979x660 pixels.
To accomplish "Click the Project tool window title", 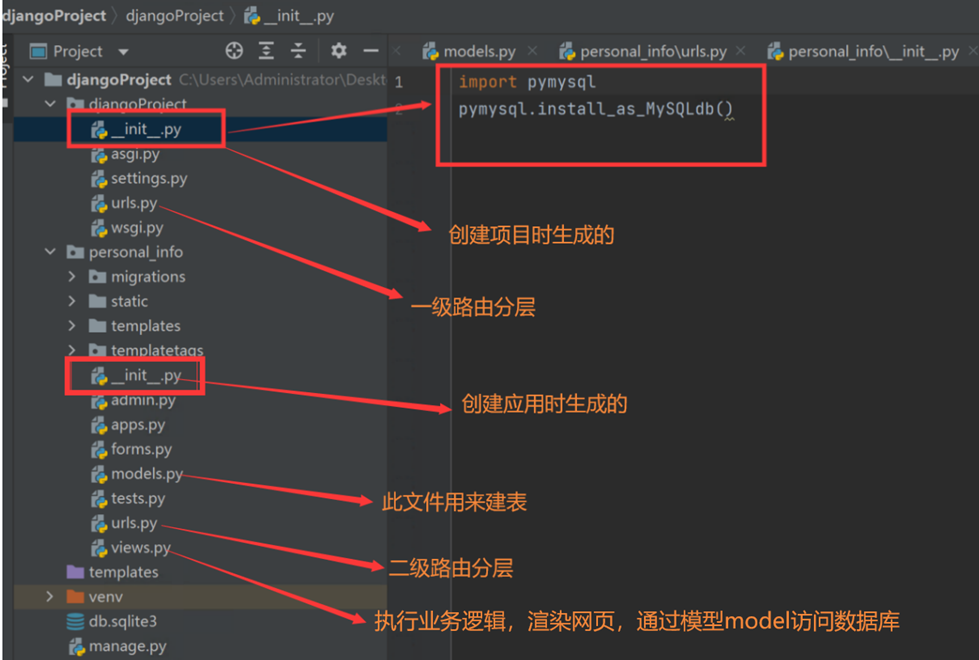I will 77,51.
